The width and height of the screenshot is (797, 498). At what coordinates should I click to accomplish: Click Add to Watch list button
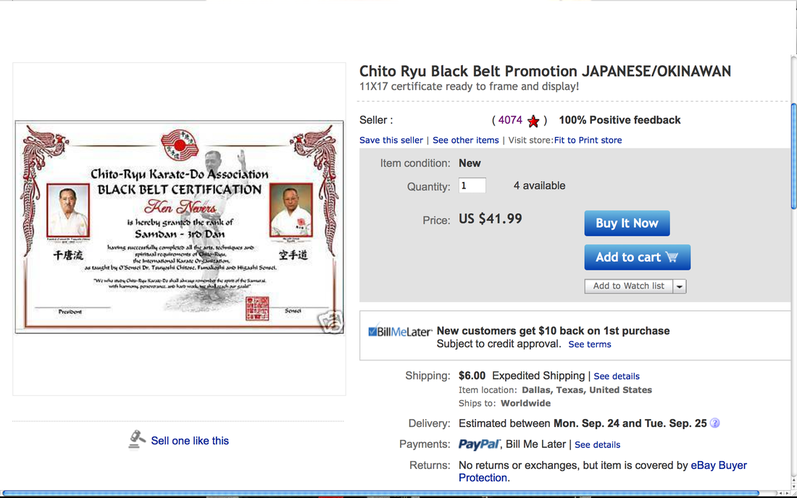[628, 286]
